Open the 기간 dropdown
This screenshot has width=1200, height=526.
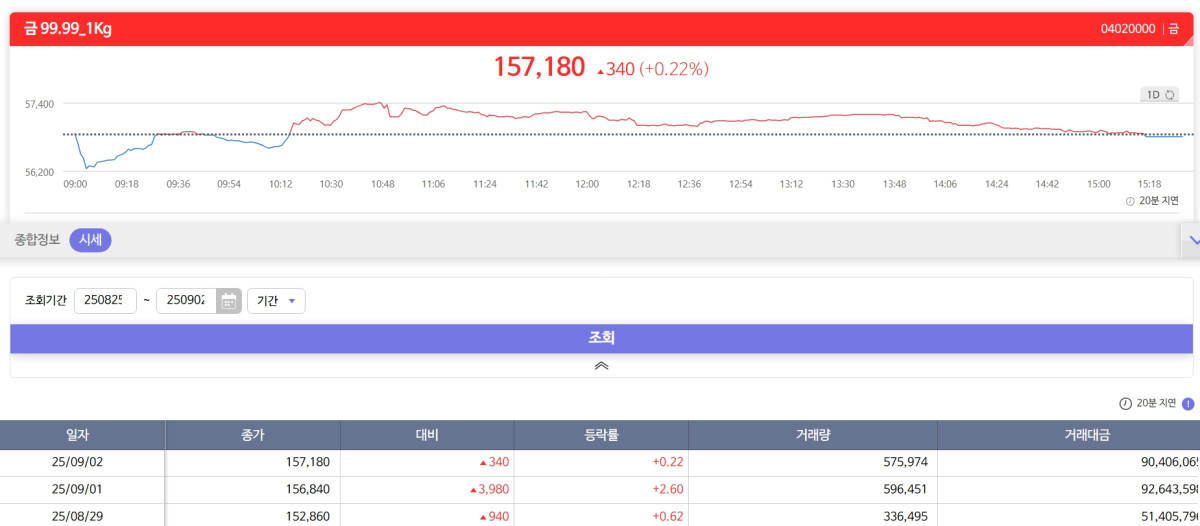coord(276,301)
